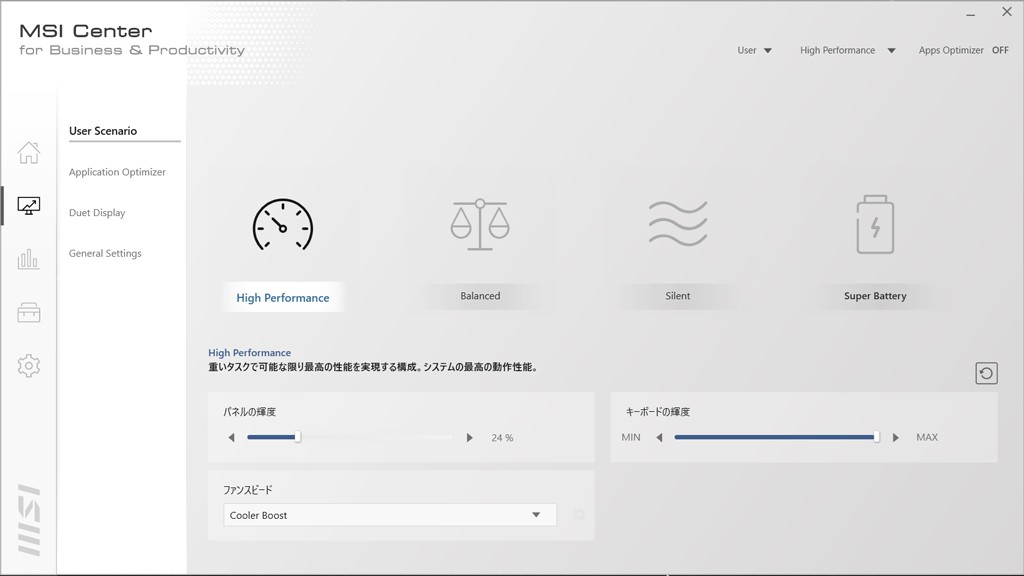Open the bar chart Monitoring sidebar icon
1024x576 pixels.
coord(28,259)
